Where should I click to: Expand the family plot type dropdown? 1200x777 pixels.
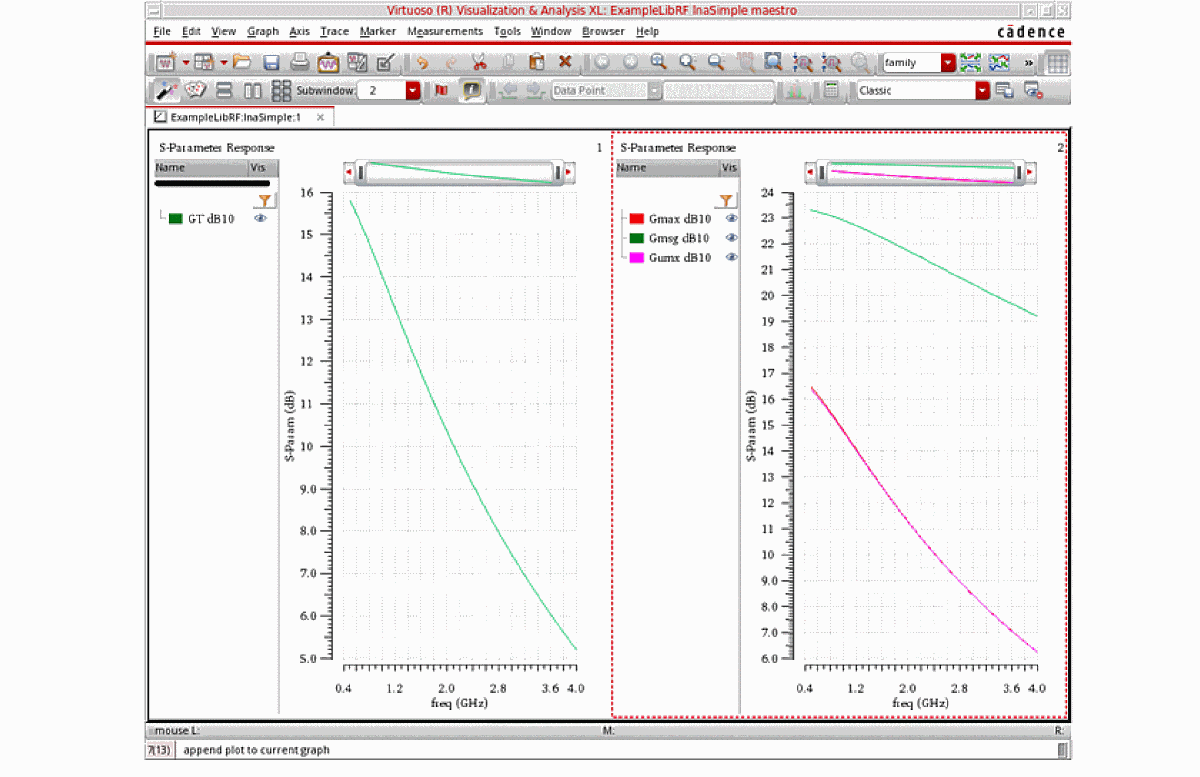(947, 62)
